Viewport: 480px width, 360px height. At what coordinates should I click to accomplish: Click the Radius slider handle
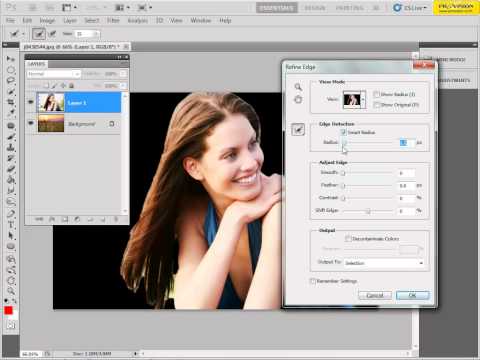(x=344, y=143)
